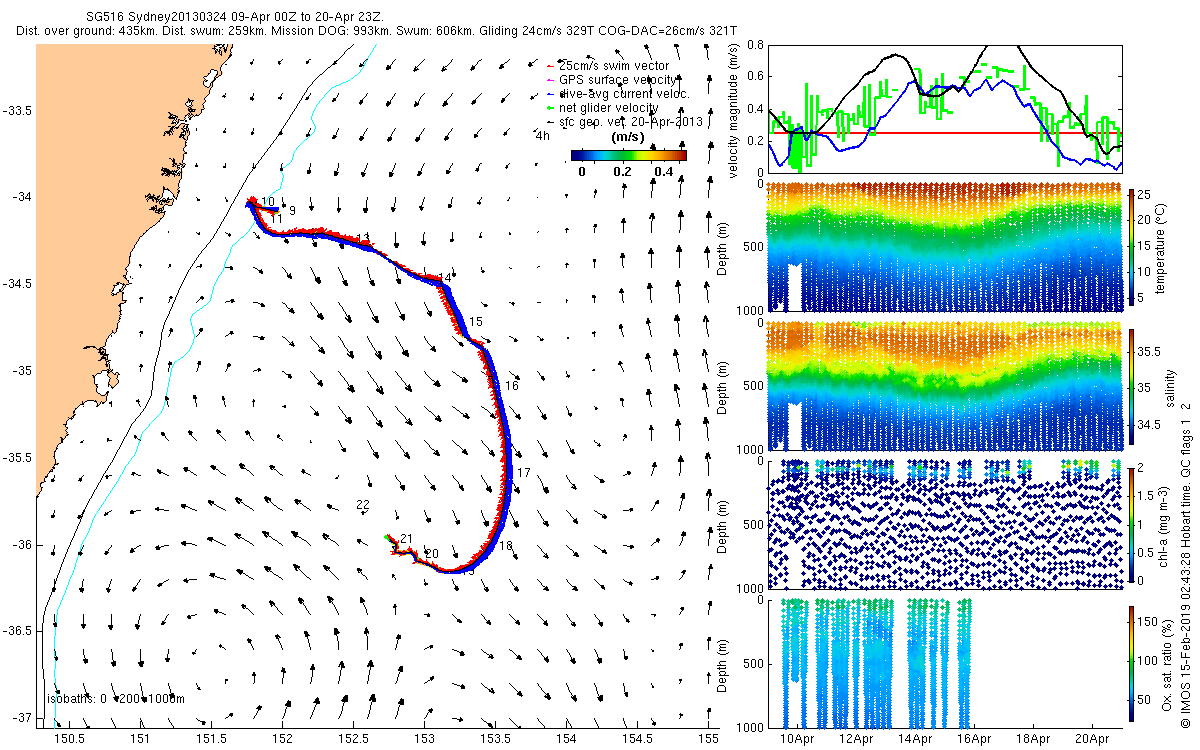The image size is (1200, 750).
Task: Click the map latitude tick '-35.5'
Action: pyautogui.click(x=17, y=458)
